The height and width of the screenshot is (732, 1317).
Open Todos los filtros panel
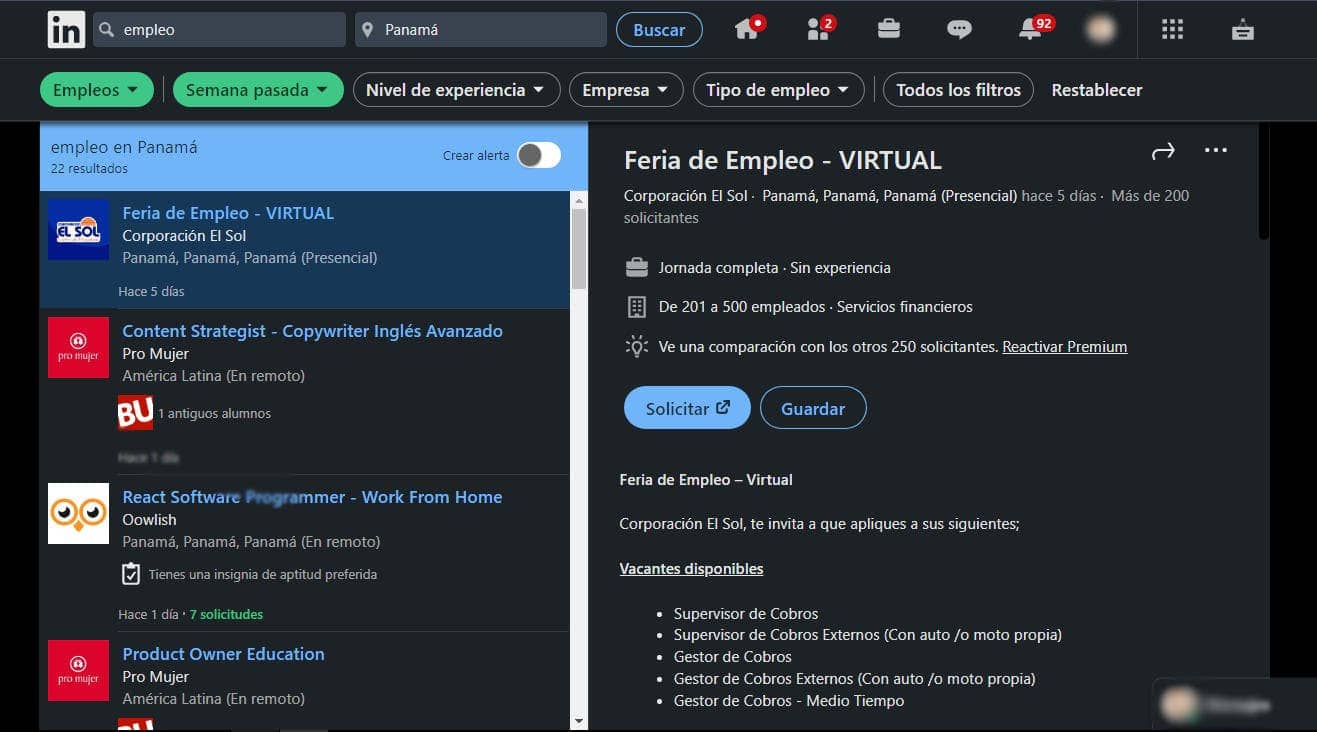pyautogui.click(x=958, y=90)
